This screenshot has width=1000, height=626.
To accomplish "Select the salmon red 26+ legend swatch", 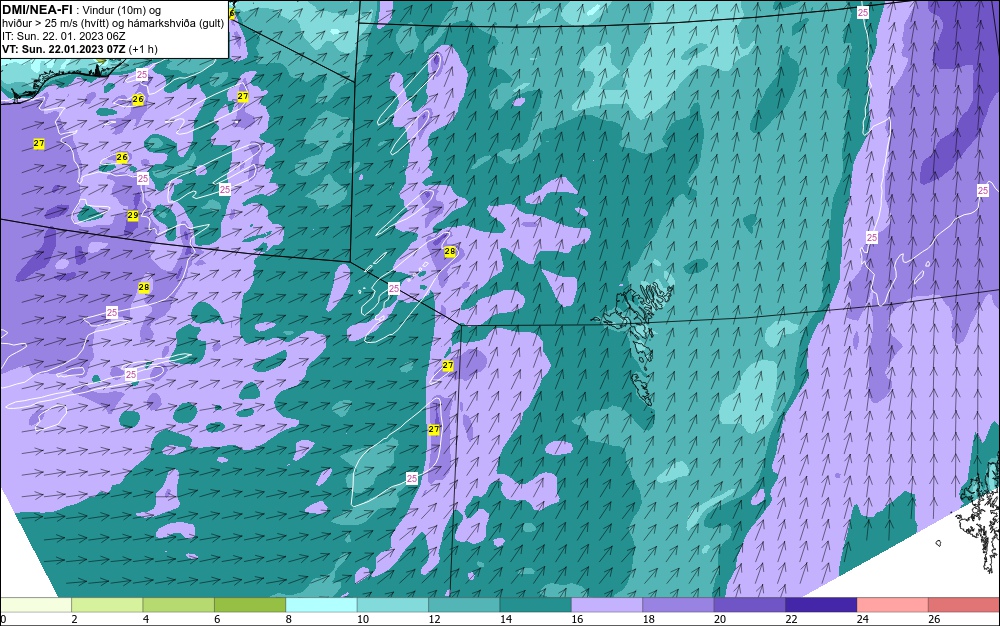I will point(964,605).
